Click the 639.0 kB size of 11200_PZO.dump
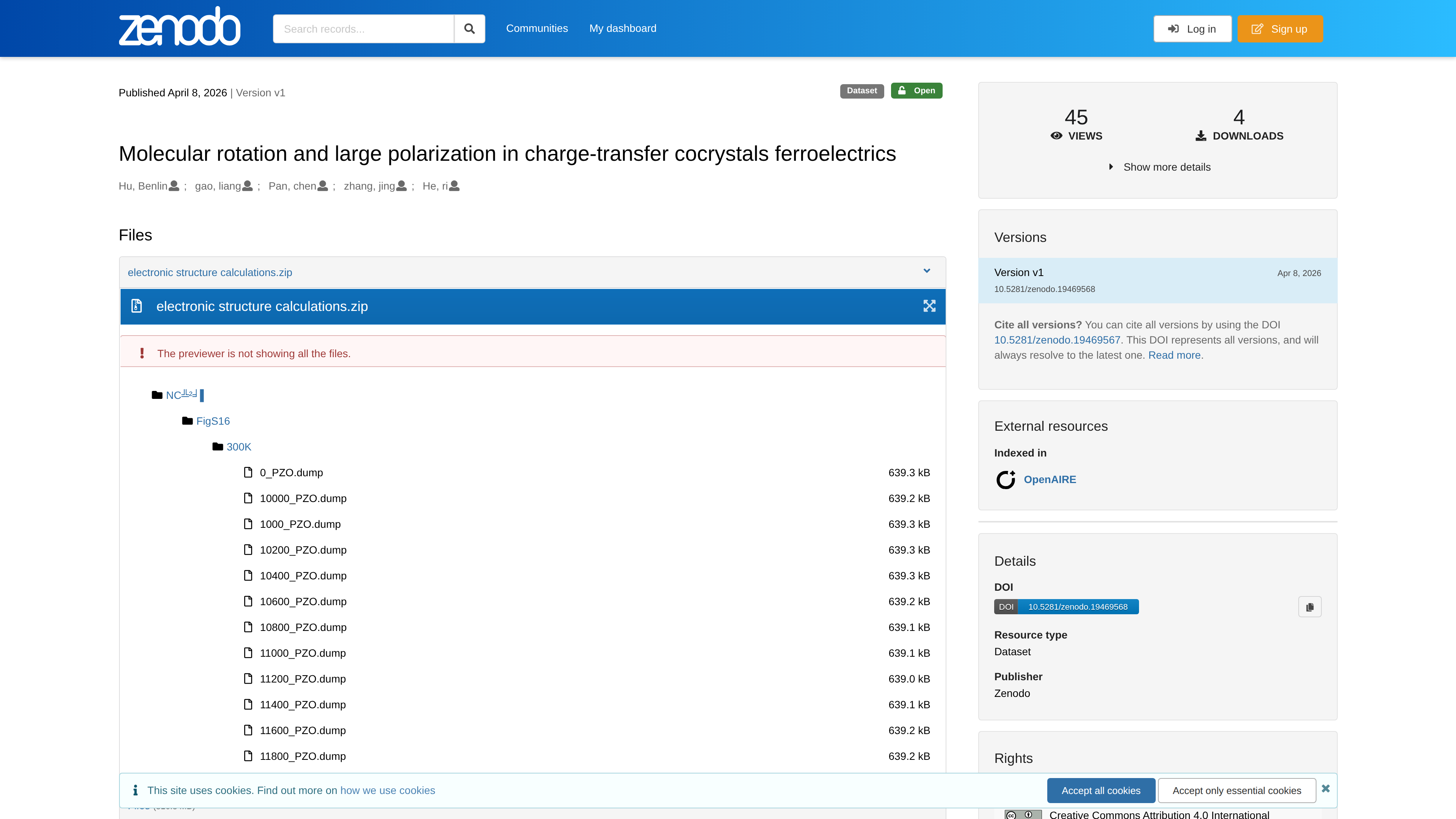 (x=909, y=679)
